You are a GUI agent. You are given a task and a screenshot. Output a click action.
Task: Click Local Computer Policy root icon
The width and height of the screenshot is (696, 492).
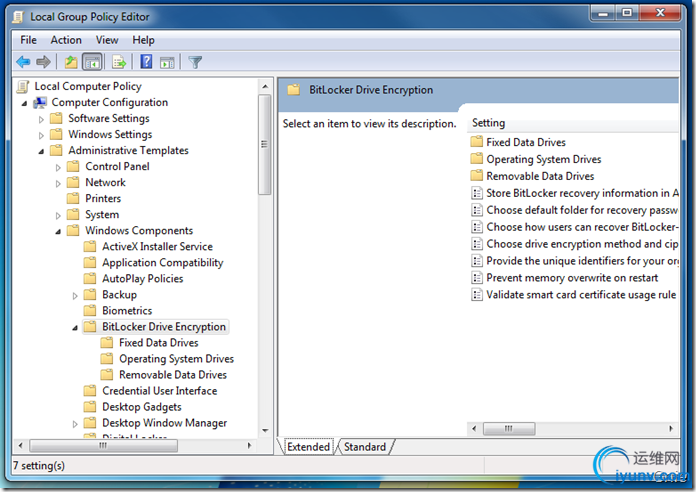coord(23,86)
